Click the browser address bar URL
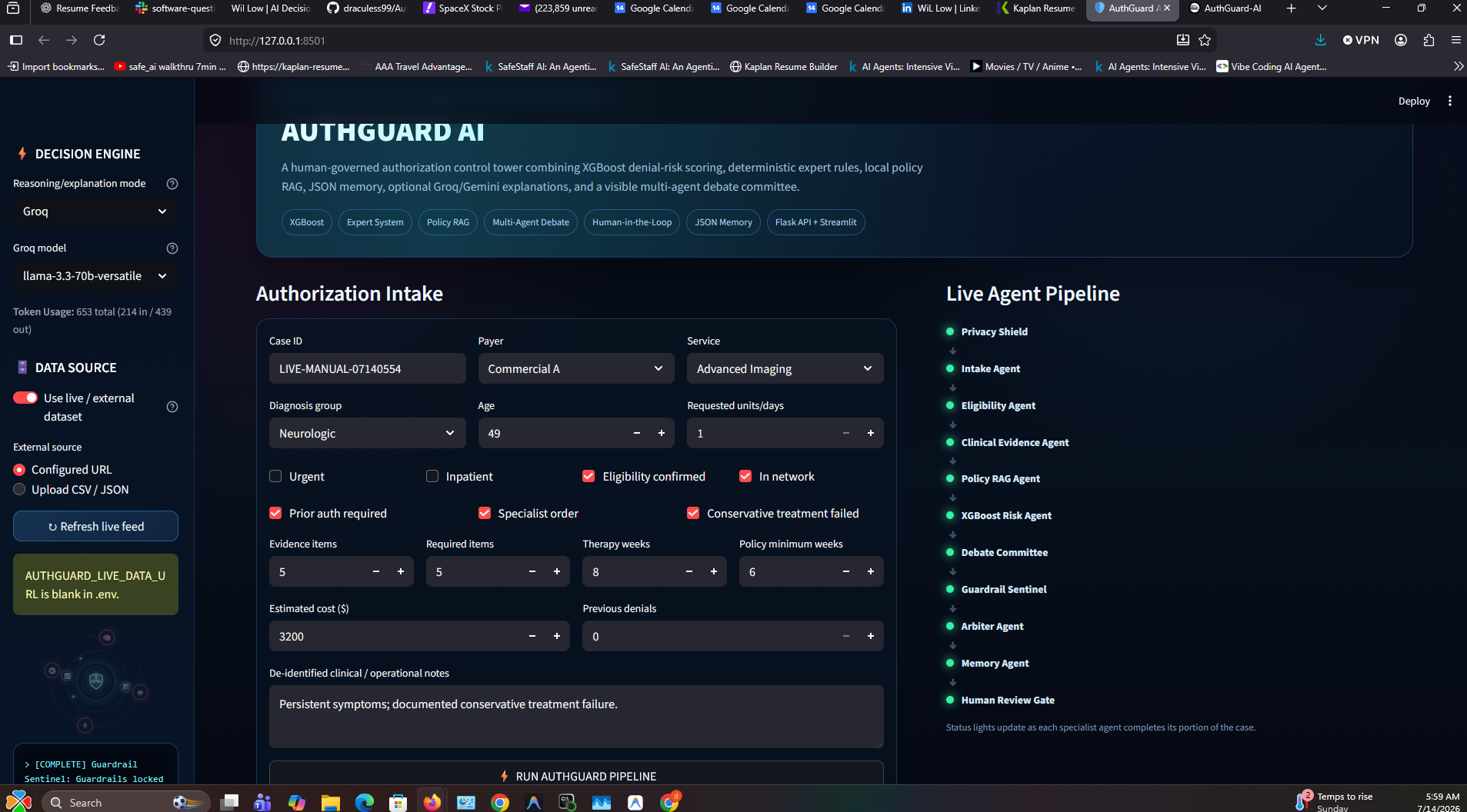This screenshot has width=1467, height=812. [277, 41]
